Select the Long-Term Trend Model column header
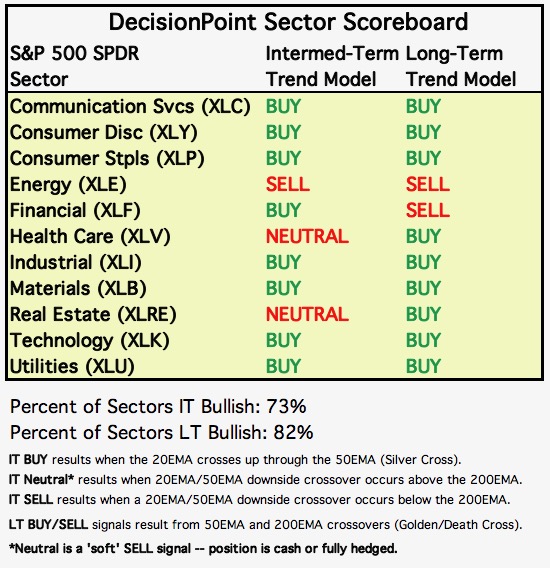This screenshot has width=550, height=568. coord(461,67)
